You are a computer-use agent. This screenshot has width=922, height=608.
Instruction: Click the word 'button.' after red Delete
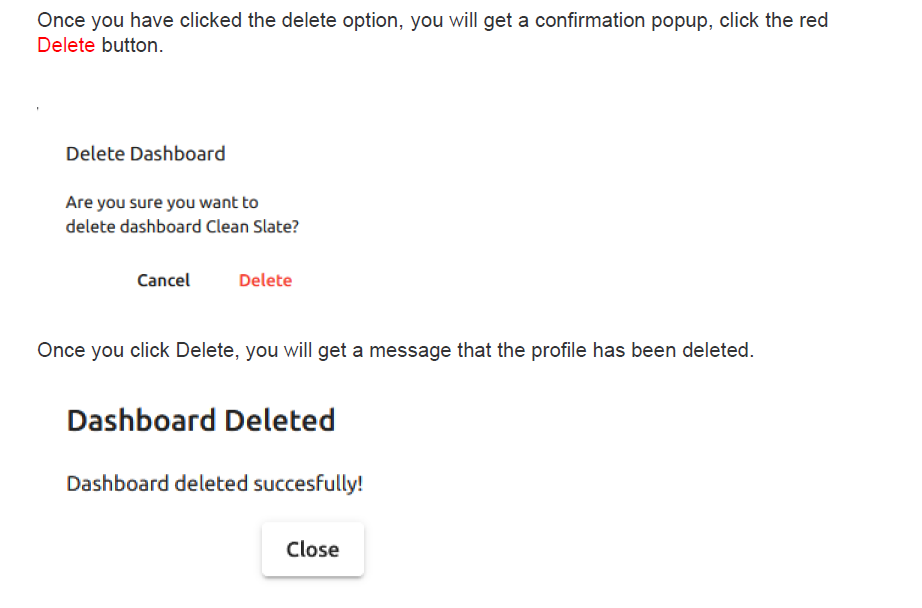[x=132, y=45]
